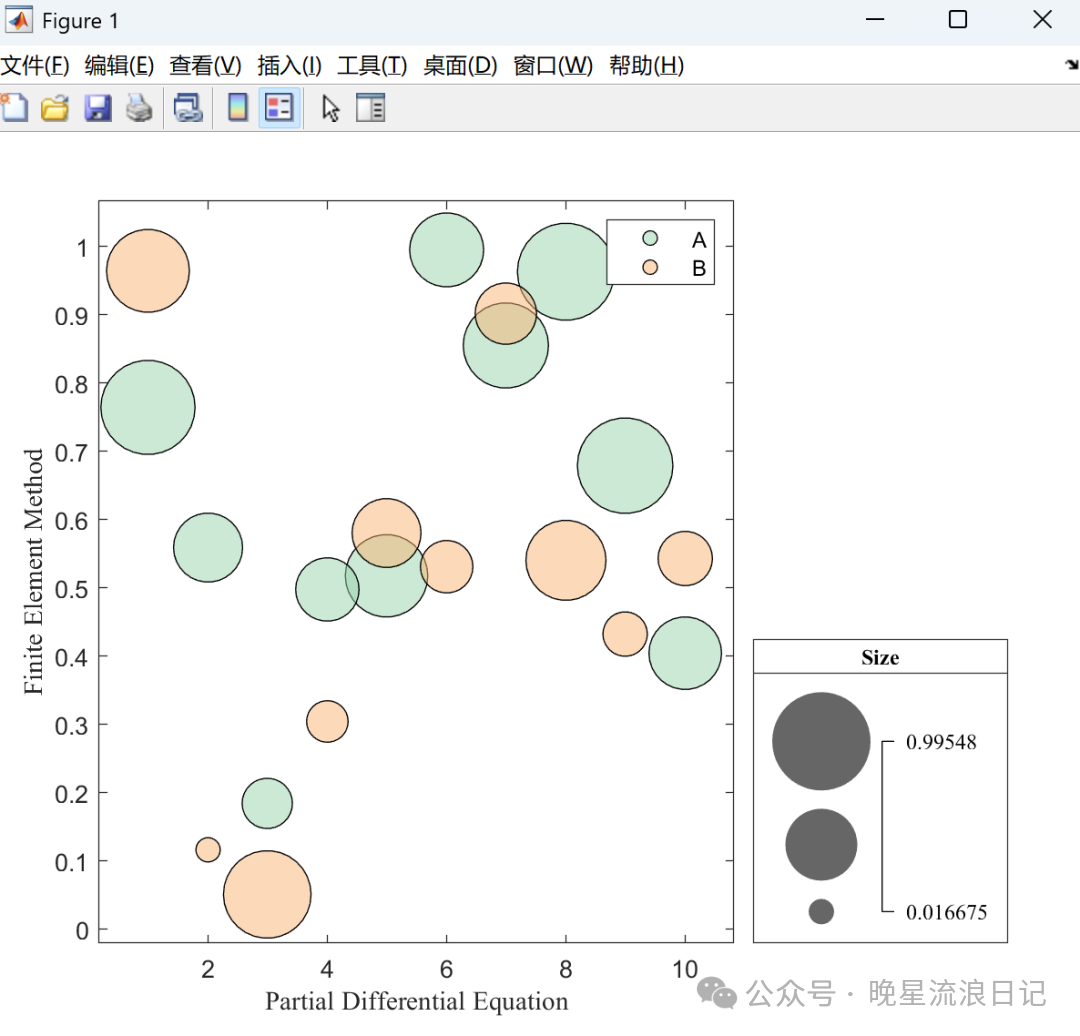Viewport: 1080px width, 1036px height.
Task: Insert a colorbar using toolbar icon
Action: (238, 107)
